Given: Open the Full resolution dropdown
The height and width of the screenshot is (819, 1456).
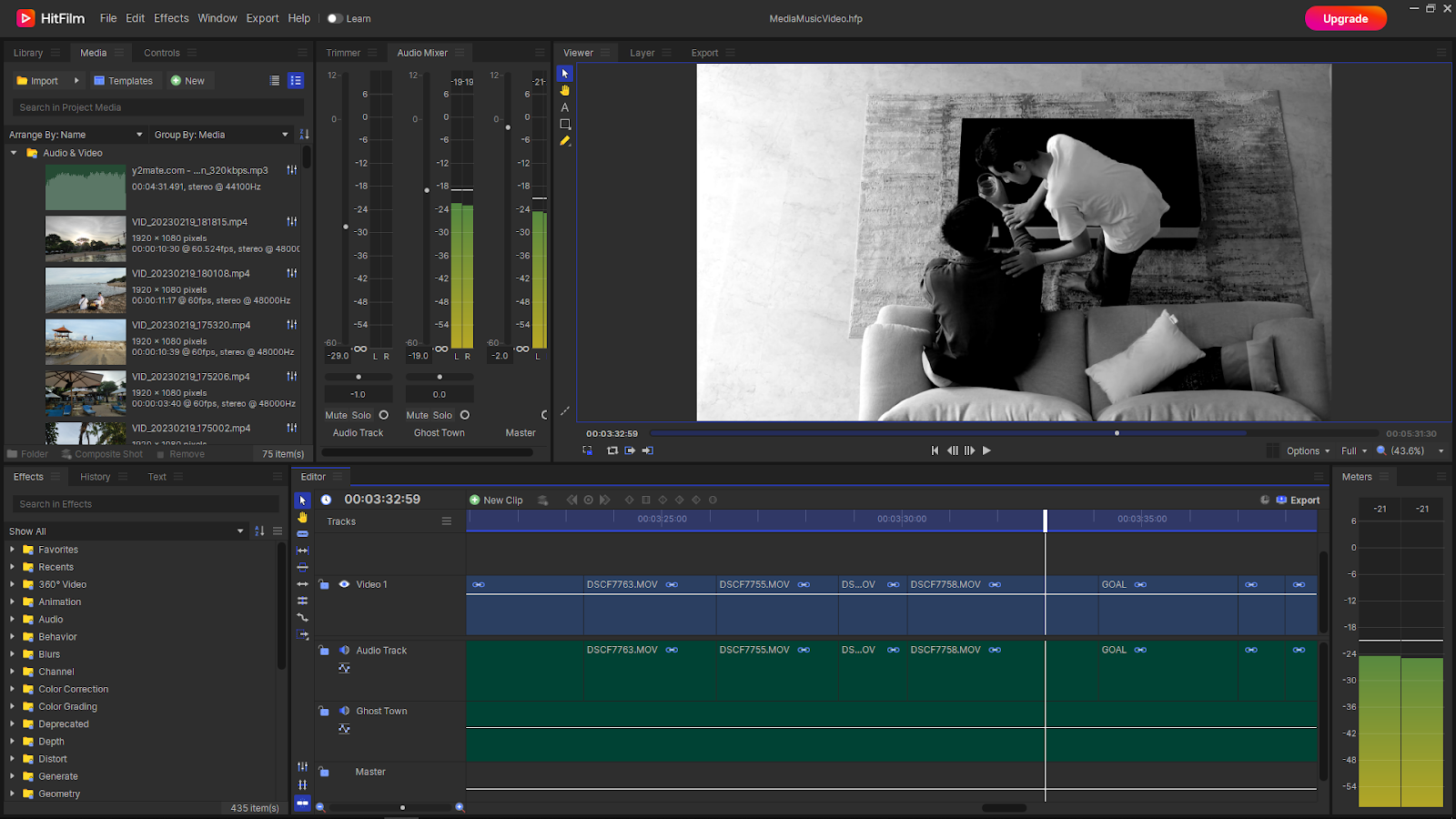Looking at the screenshot, I should tap(1354, 451).
